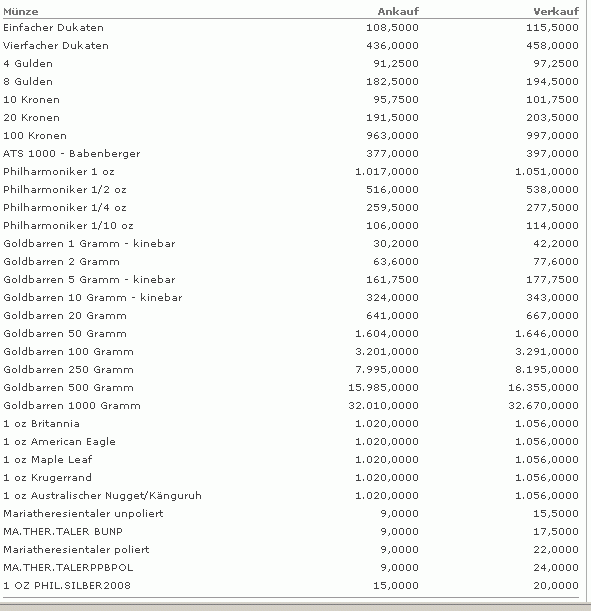
Task: Click Verkauf price 32.670,0000
Action: 543,406
